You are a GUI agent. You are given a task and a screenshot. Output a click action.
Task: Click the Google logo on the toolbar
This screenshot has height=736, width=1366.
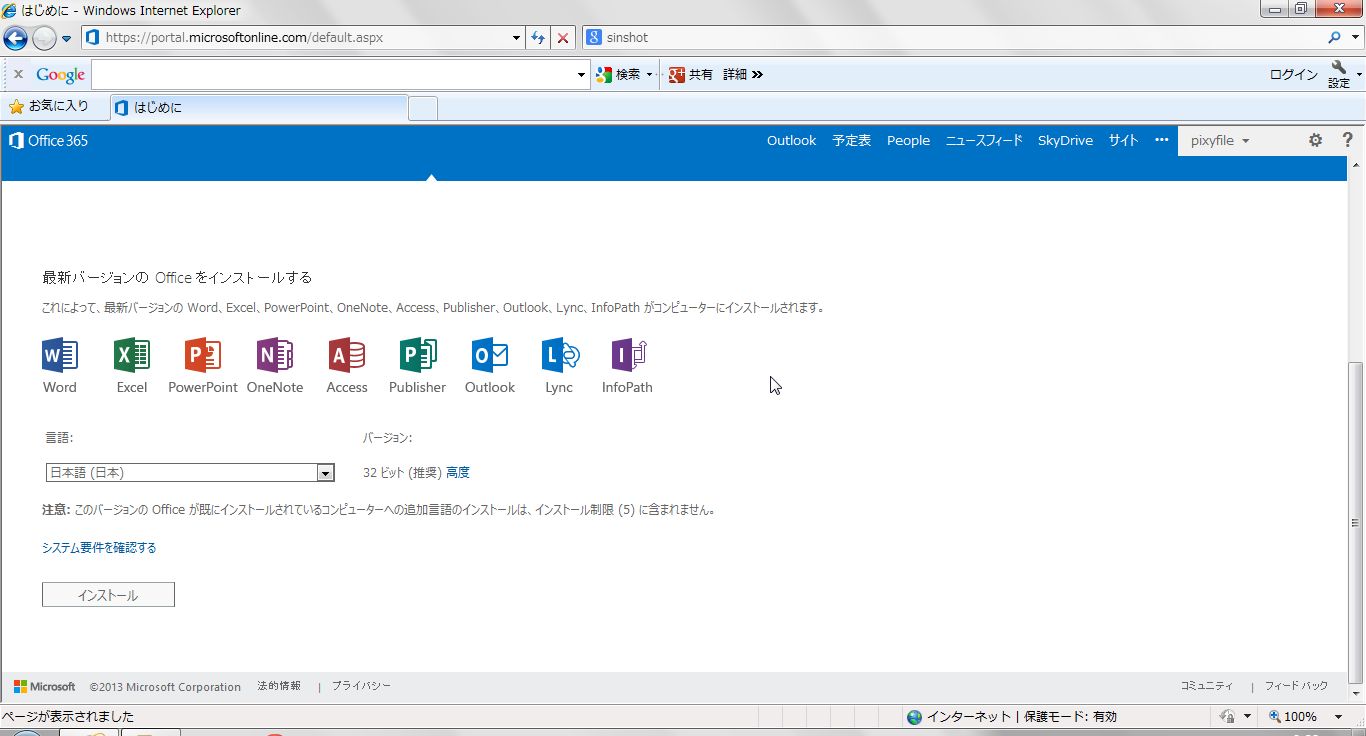(x=61, y=75)
